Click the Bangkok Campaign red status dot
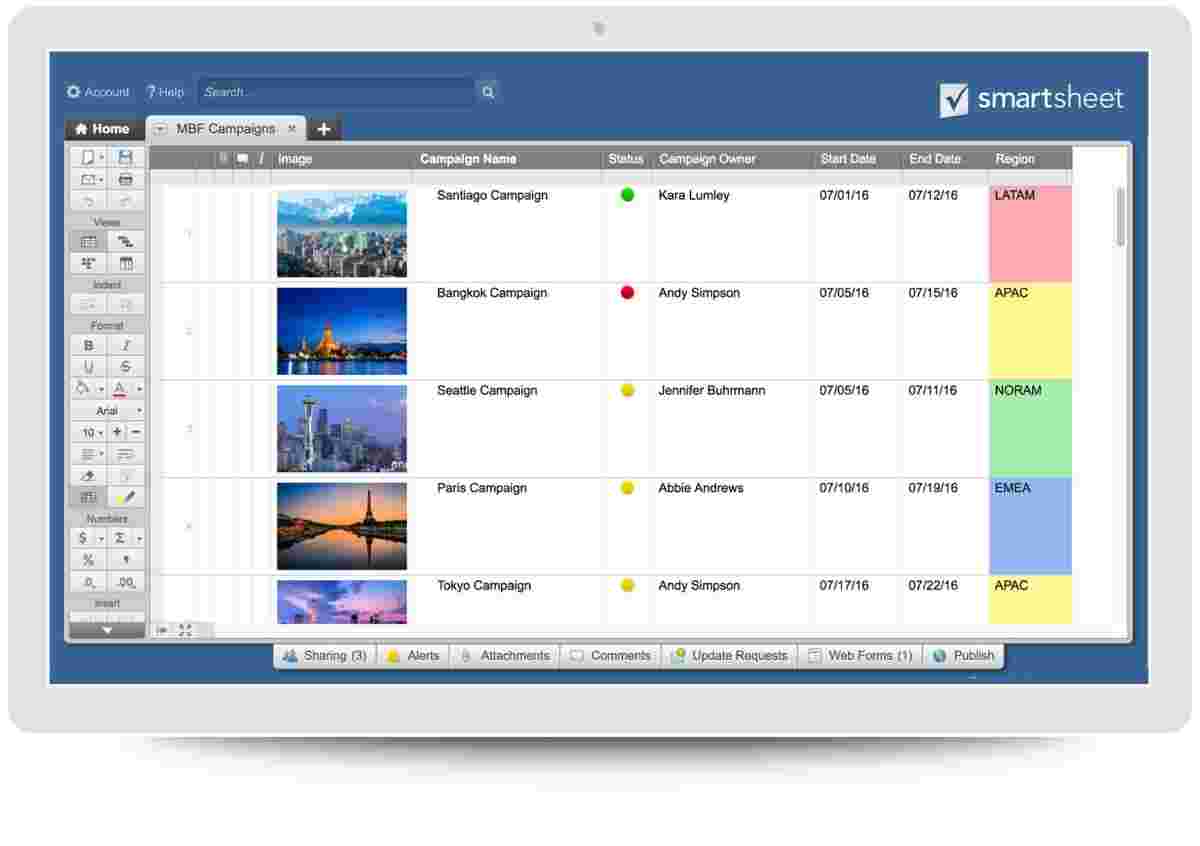 point(627,293)
